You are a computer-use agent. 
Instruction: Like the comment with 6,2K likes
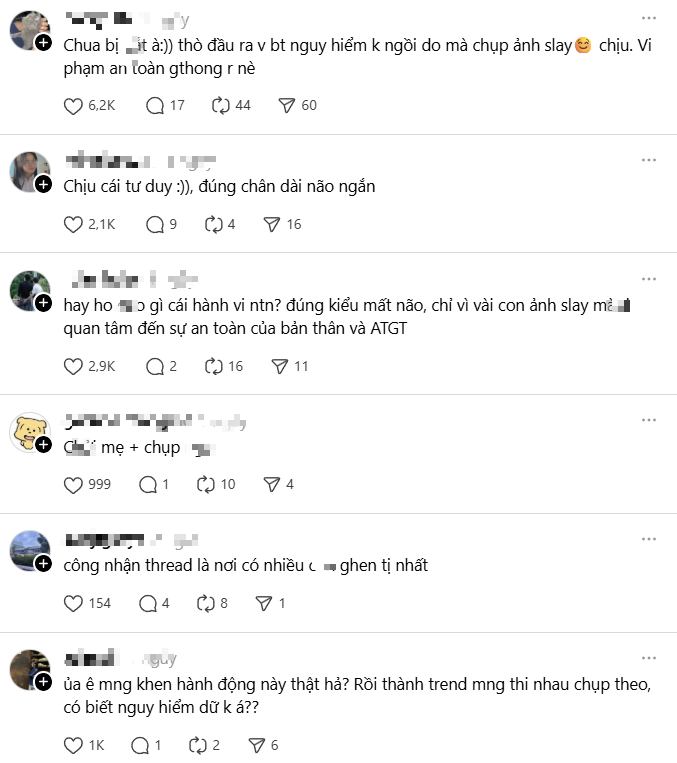(x=73, y=105)
